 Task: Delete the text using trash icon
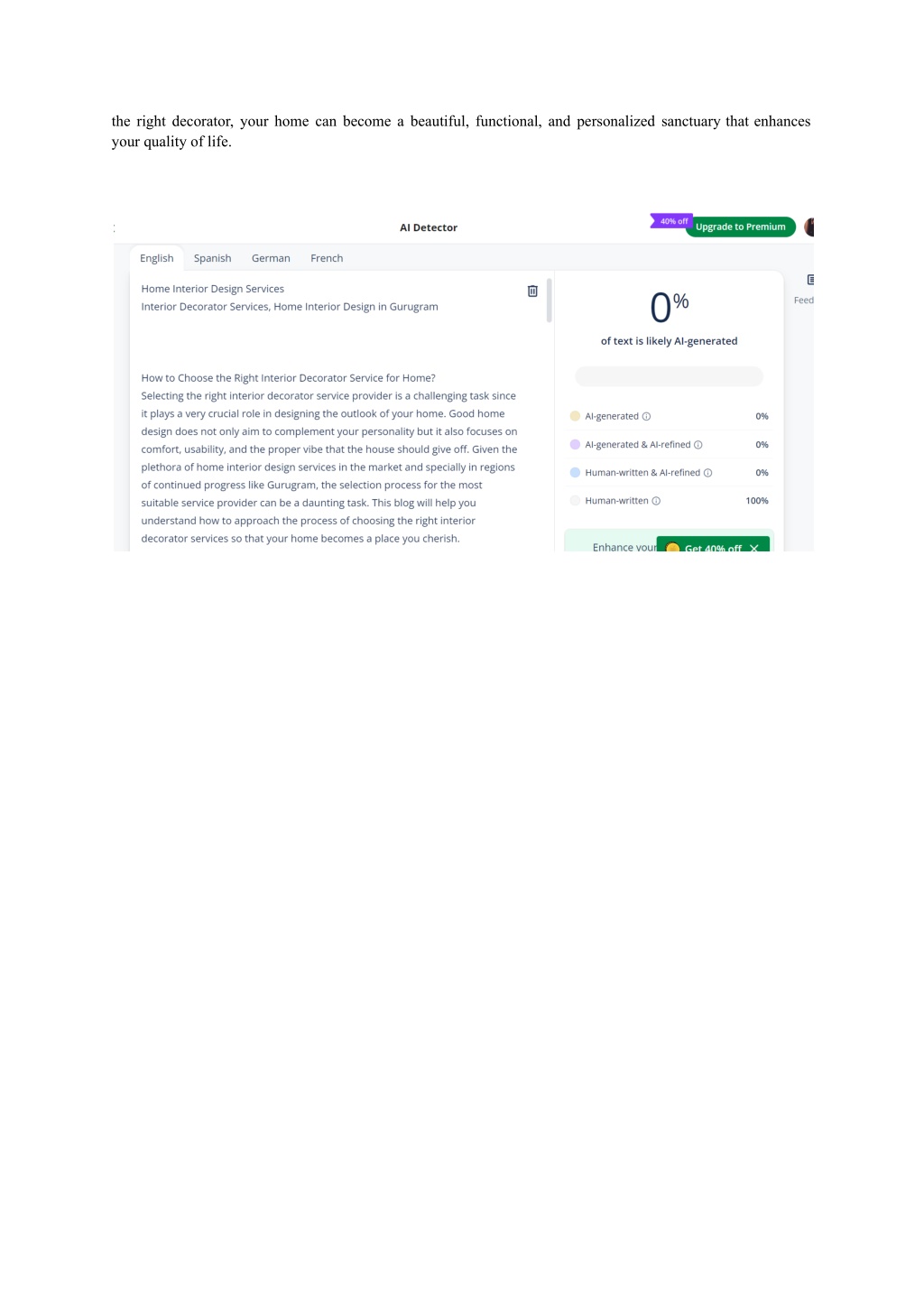tap(532, 291)
